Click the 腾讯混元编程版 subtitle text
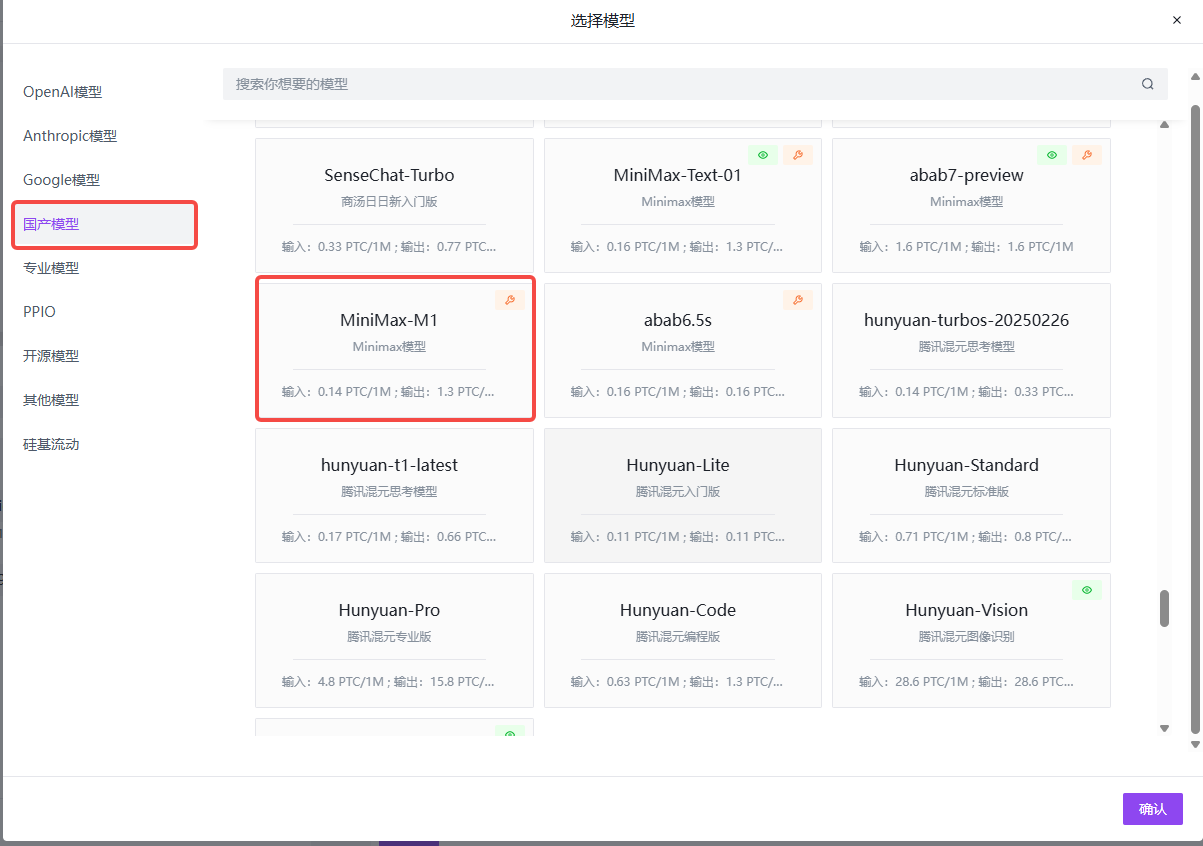Image resolution: width=1203 pixels, height=846 pixels. 678,636
